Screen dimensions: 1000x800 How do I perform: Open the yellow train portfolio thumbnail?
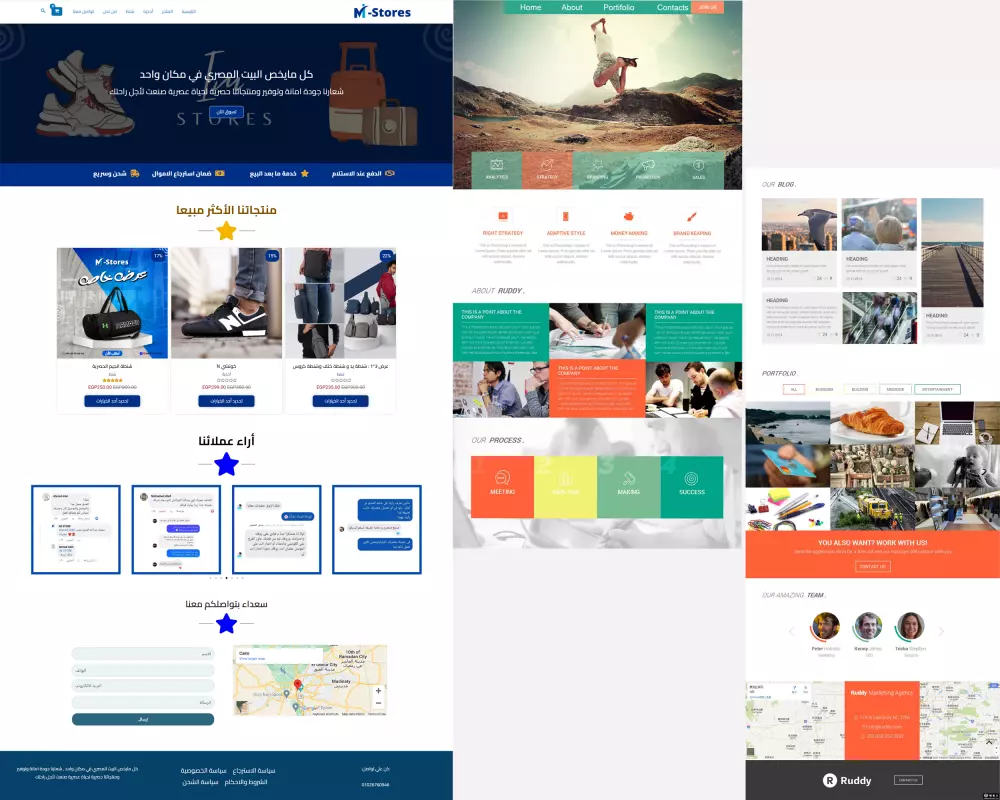[x=872, y=509]
